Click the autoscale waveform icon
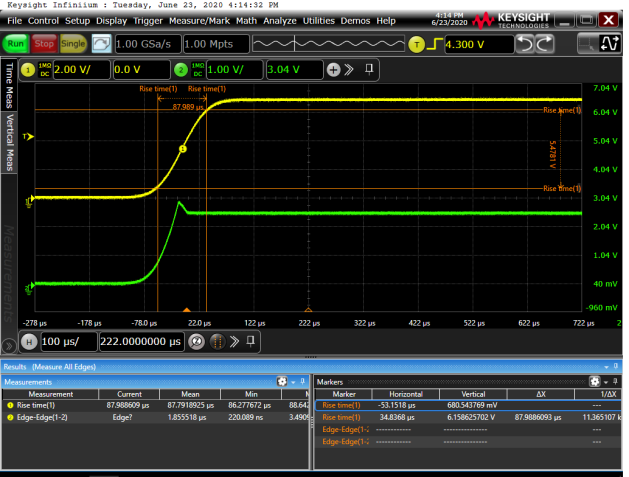Image resolution: width=629 pixels, height=477 pixels. point(101,44)
